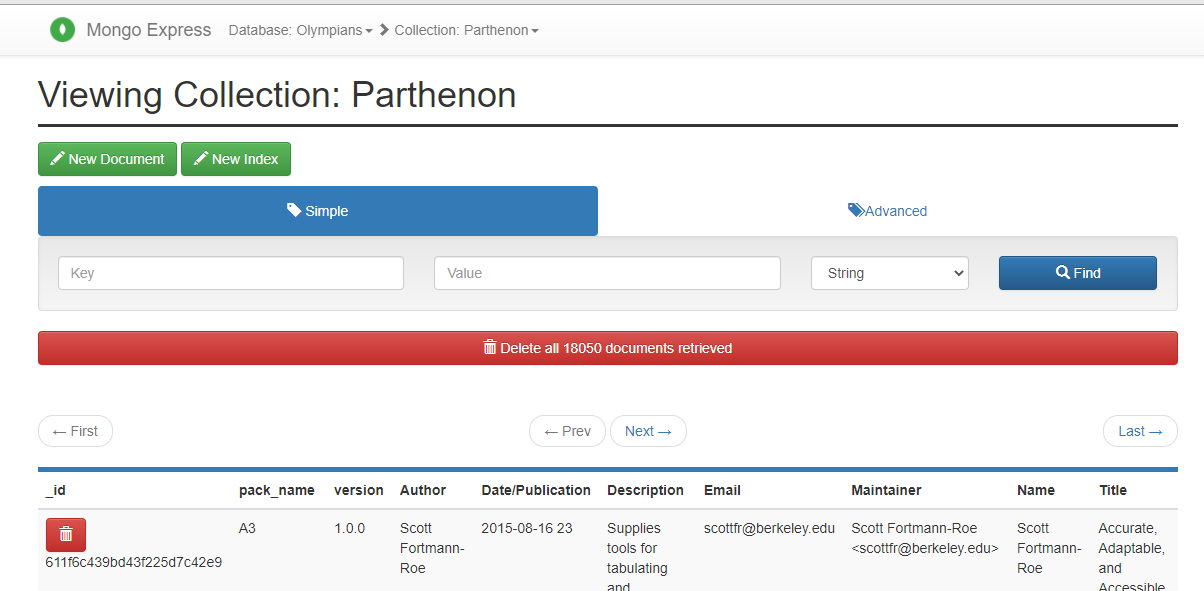Open the String type dropdown
Image resolution: width=1204 pixels, height=591 pixels.
890,273
